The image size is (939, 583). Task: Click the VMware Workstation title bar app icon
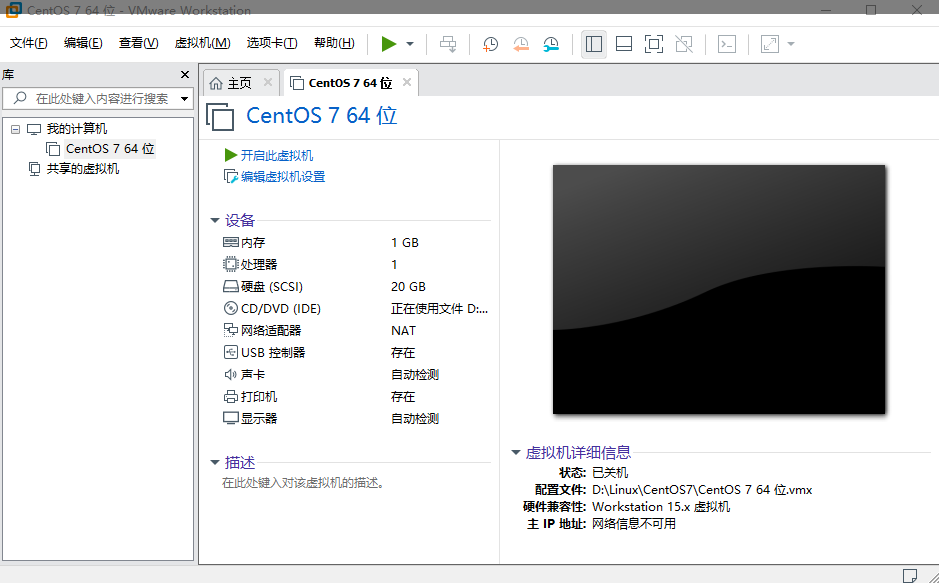pos(13,10)
